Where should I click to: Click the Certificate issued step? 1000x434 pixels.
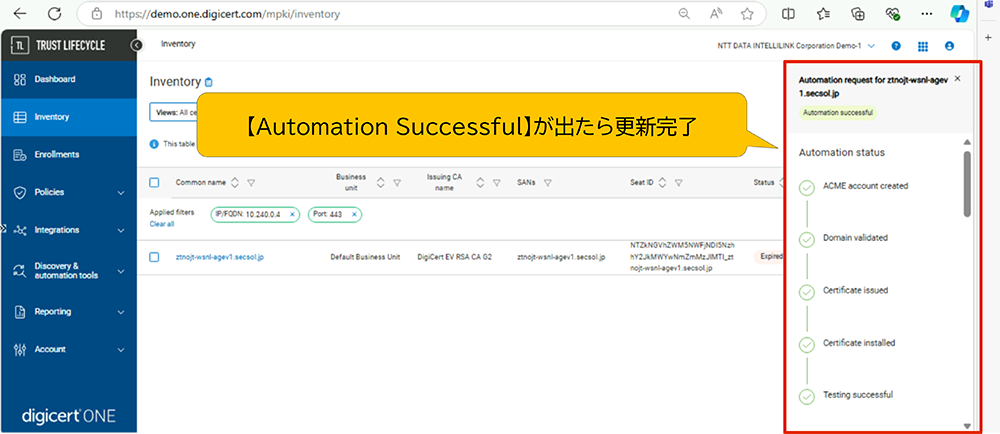click(855, 290)
